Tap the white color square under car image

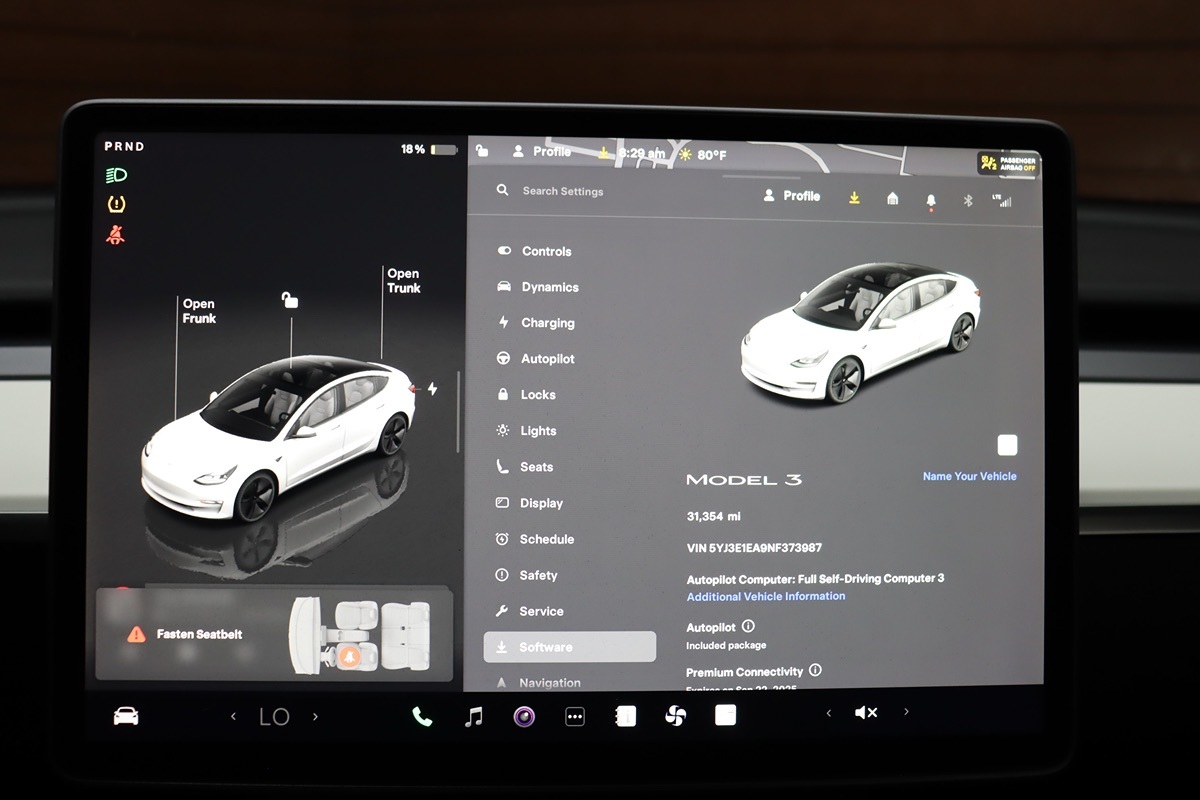coord(1007,445)
